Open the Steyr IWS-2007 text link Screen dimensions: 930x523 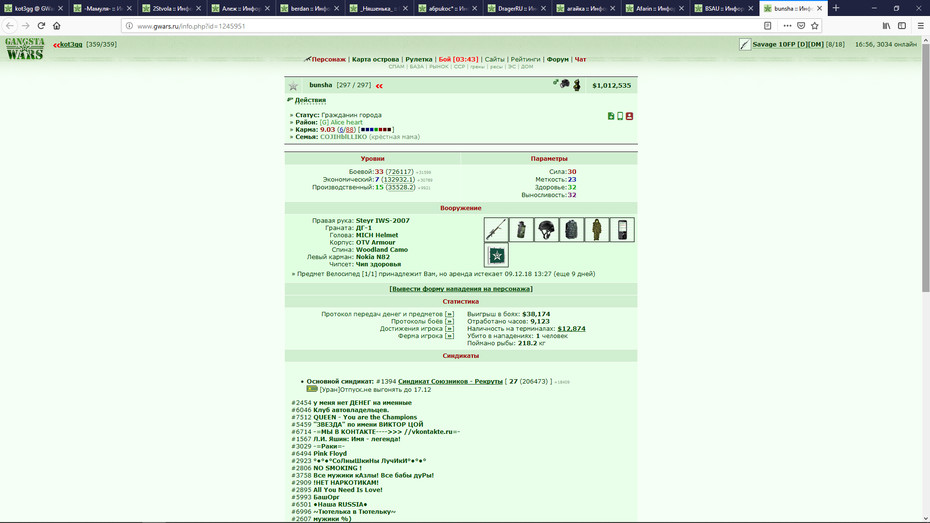click(383, 221)
